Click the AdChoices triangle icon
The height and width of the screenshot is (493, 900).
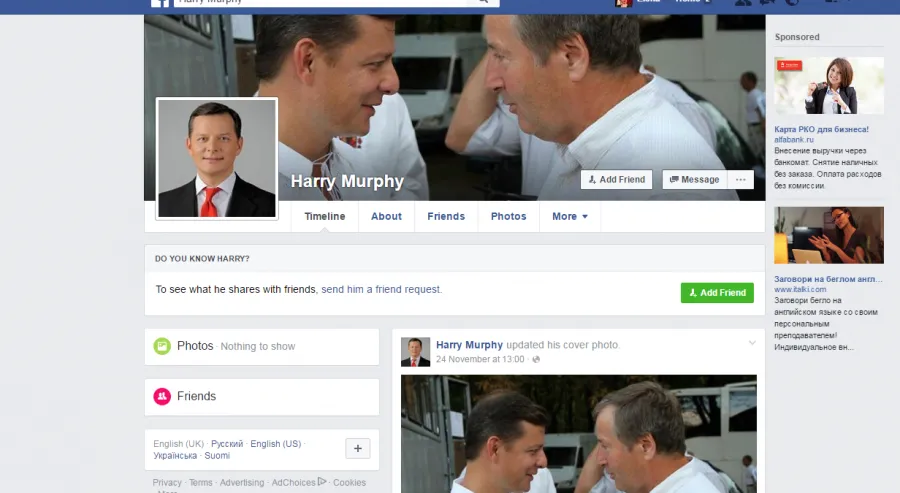[x=322, y=482]
